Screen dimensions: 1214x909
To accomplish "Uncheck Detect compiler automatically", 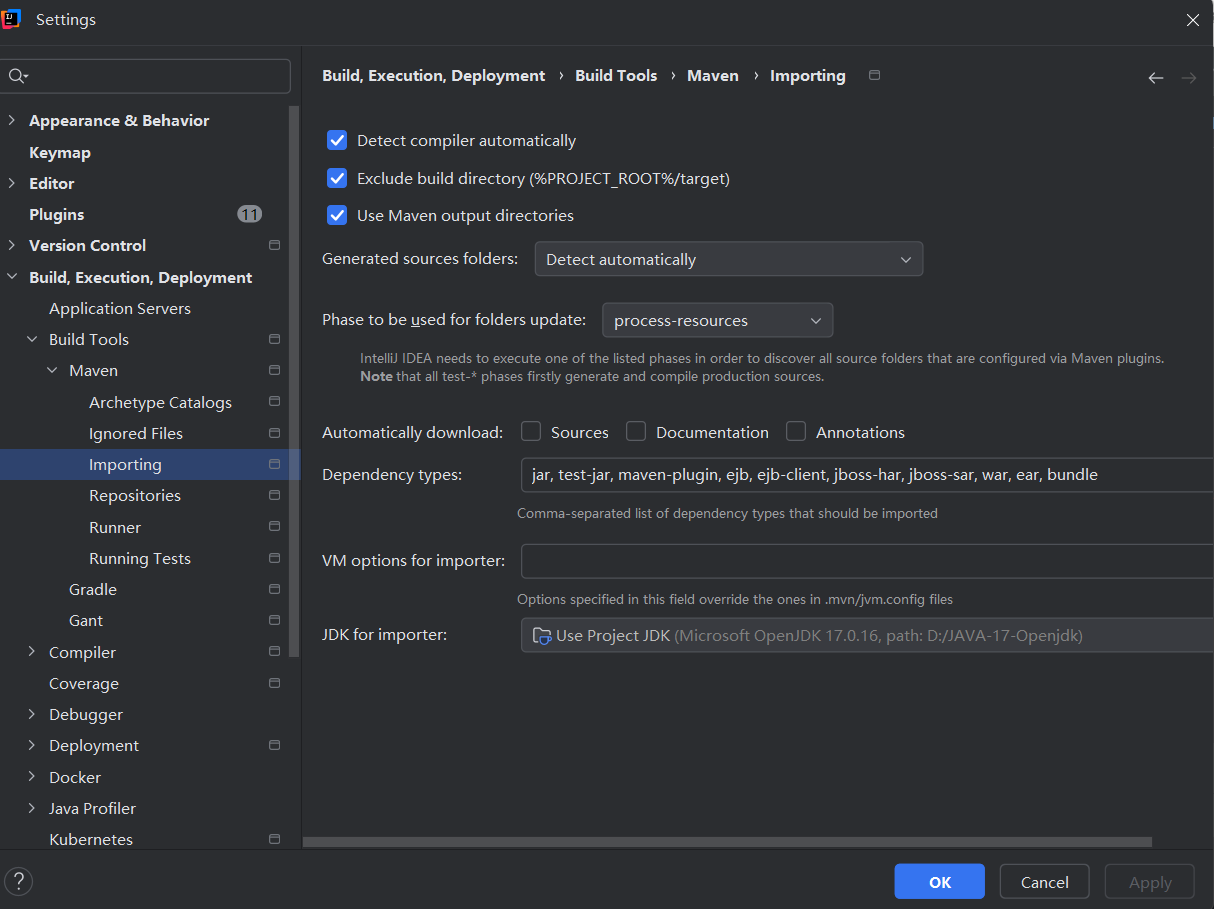I will (x=337, y=140).
